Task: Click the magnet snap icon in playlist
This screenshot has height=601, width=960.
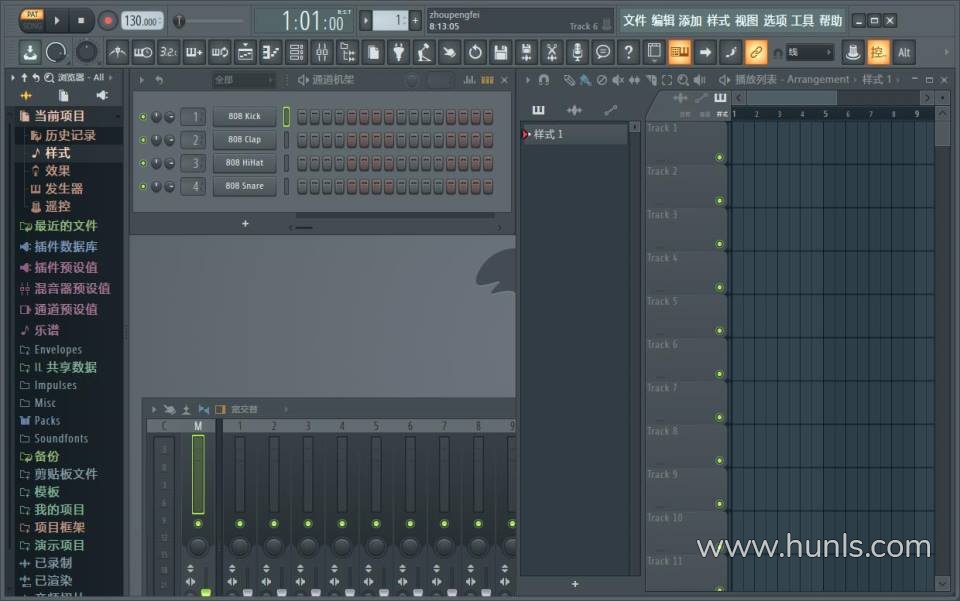Action: click(544, 80)
